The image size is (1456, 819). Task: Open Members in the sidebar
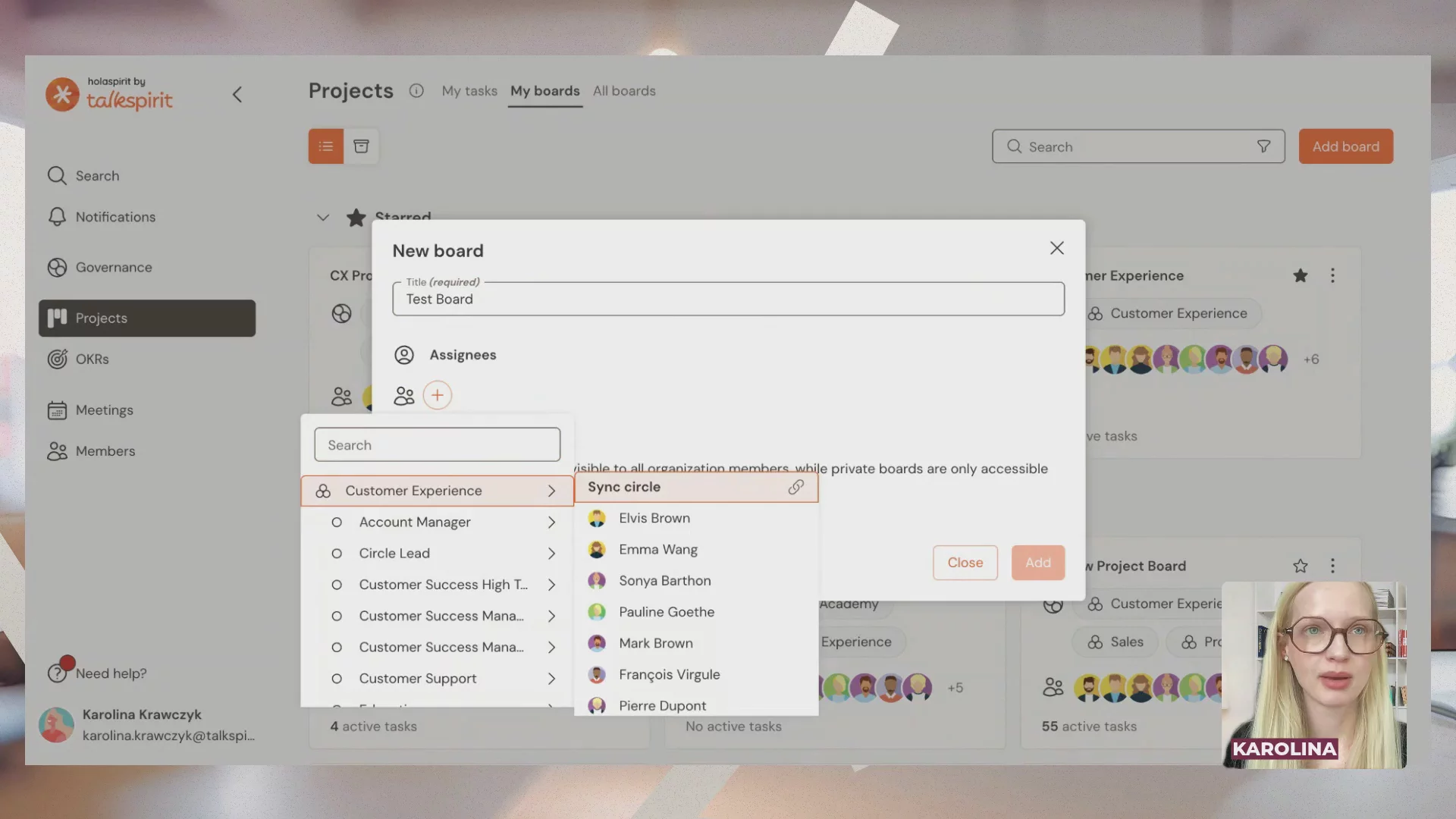pyautogui.click(x=92, y=451)
